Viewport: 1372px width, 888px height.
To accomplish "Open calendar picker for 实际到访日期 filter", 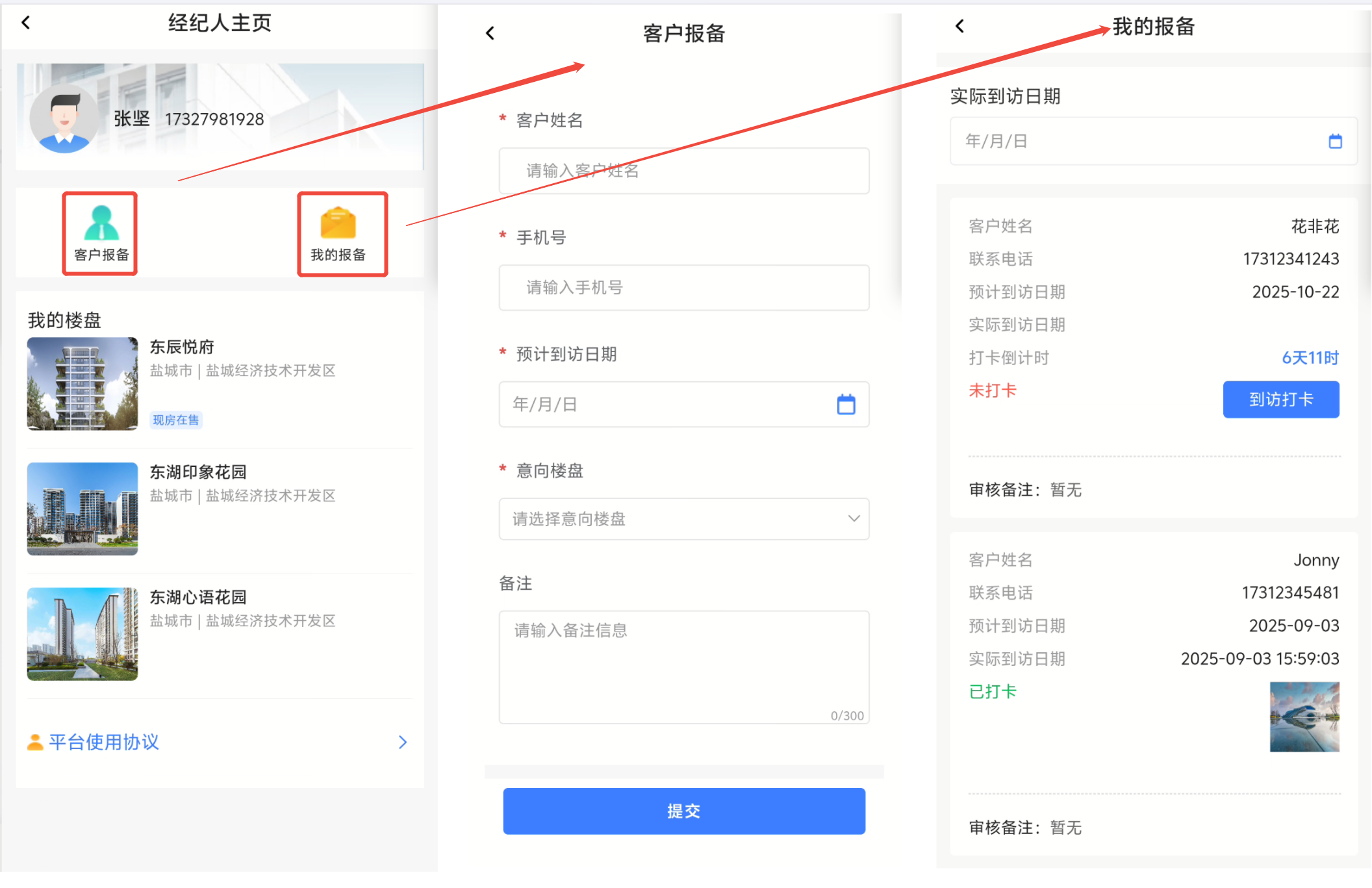I will click(x=1335, y=141).
